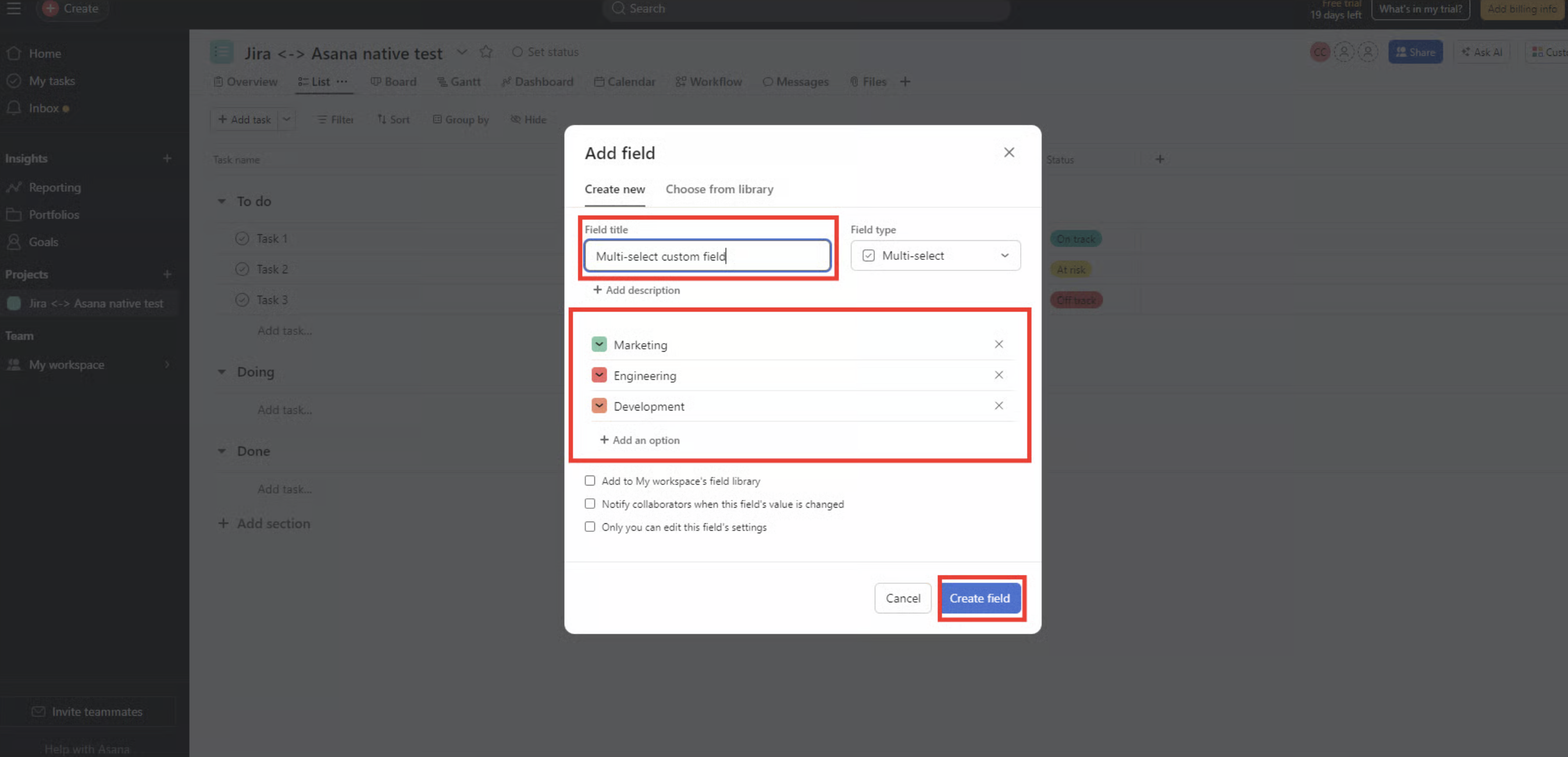Click the Share button
This screenshot has height=757, width=1568.
pos(1415,52)
